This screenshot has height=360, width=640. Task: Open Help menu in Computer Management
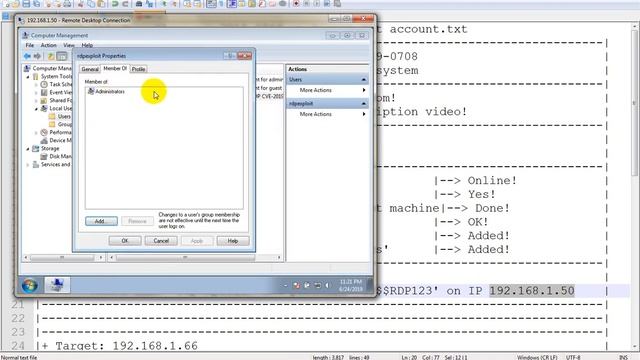[x=87, y=45]
